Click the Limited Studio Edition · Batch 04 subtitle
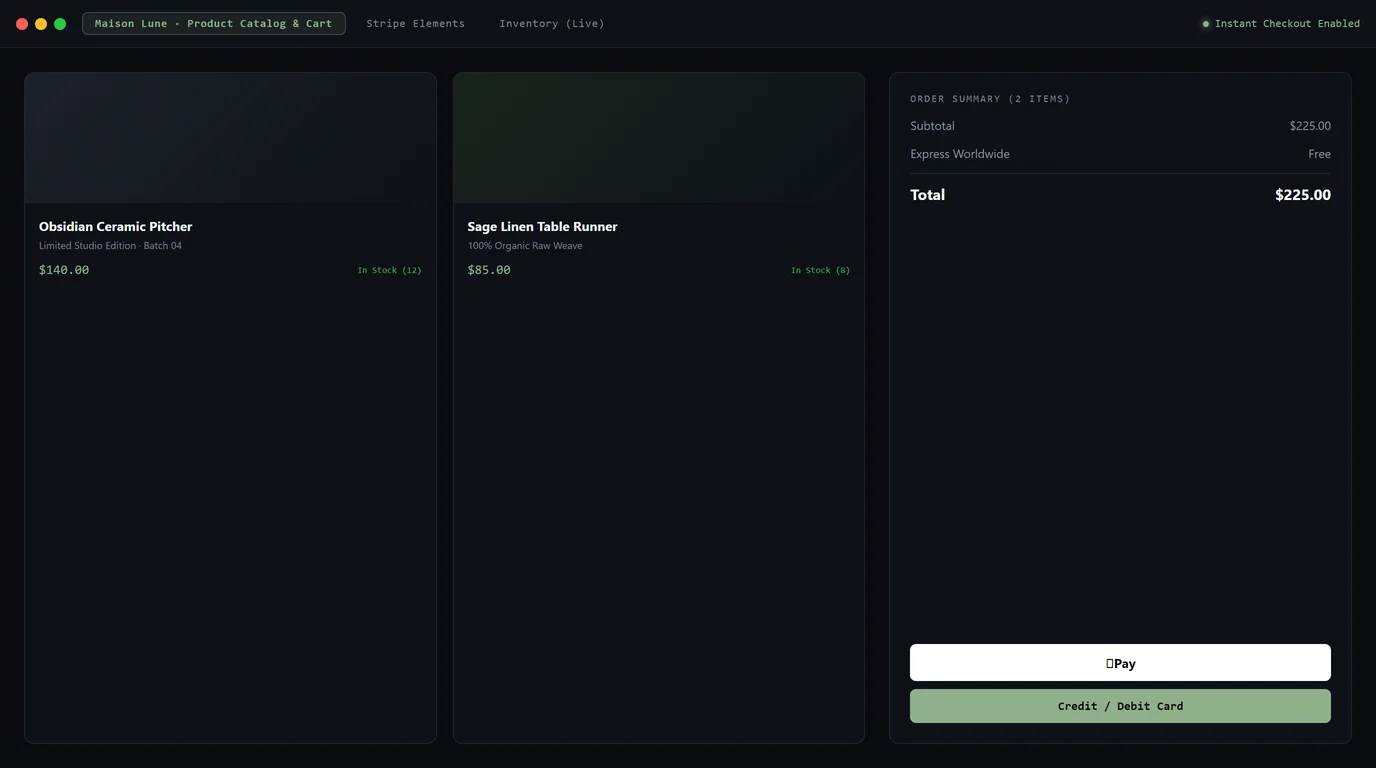 click(x=110, y=246)
